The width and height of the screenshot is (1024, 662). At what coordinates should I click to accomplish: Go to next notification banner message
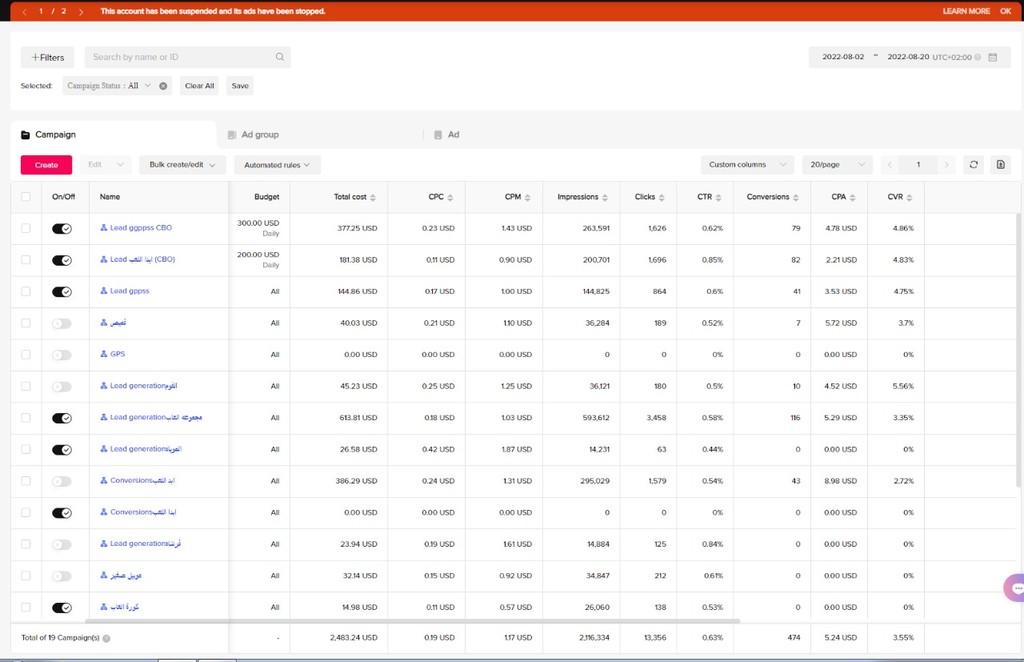click(x=81, y=11)
